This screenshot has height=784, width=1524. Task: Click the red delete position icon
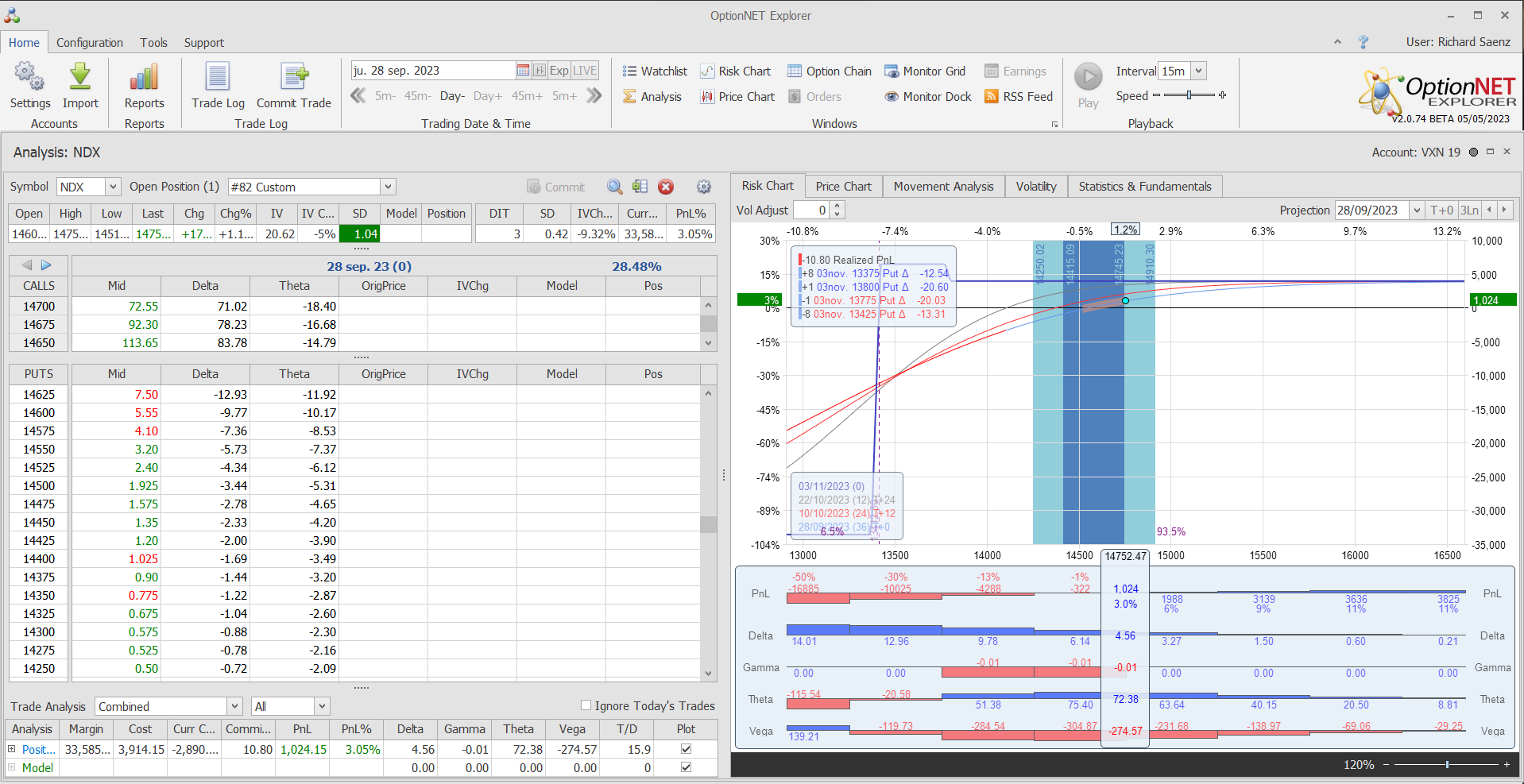(666, 187)
